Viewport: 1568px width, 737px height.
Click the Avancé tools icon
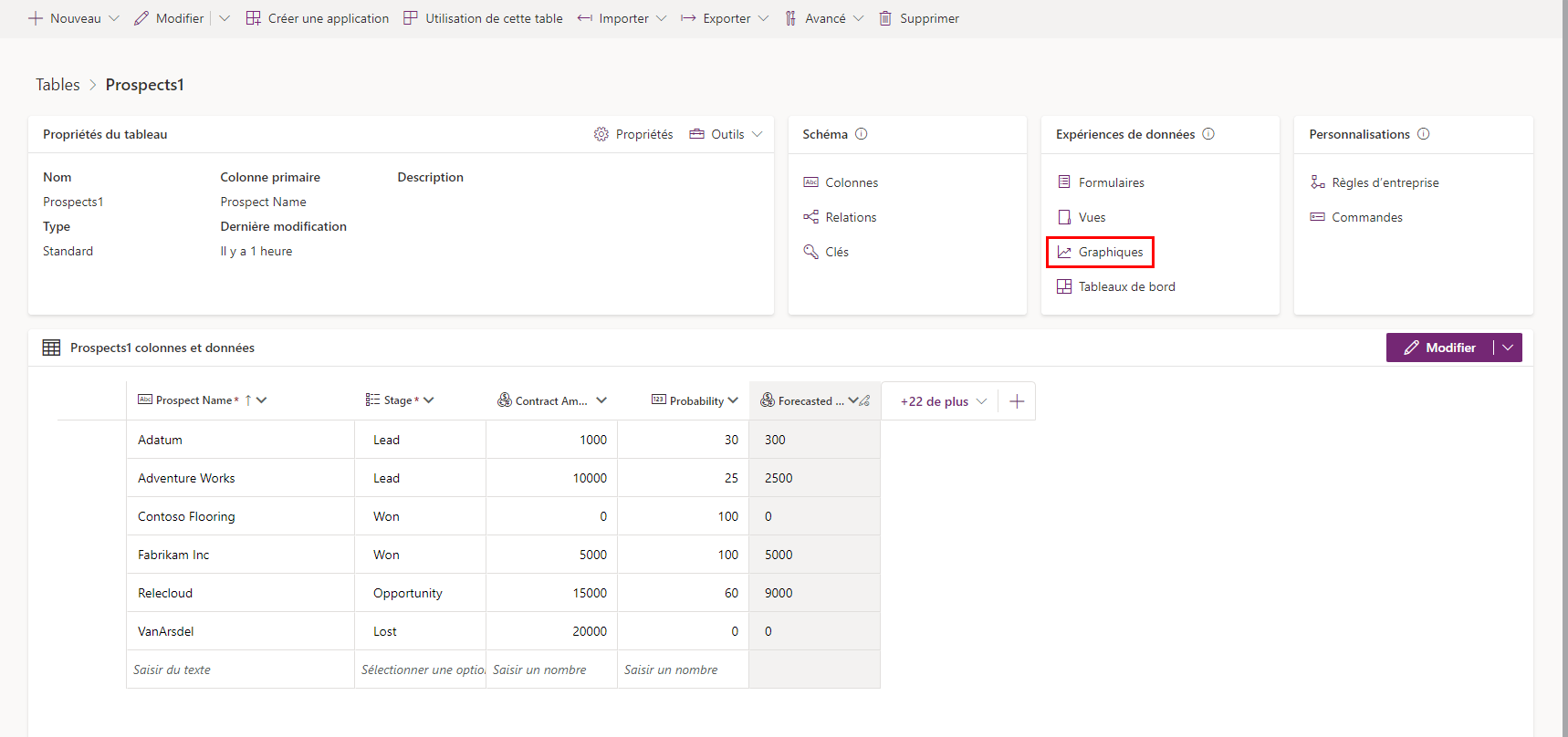(x=790, y=18)
